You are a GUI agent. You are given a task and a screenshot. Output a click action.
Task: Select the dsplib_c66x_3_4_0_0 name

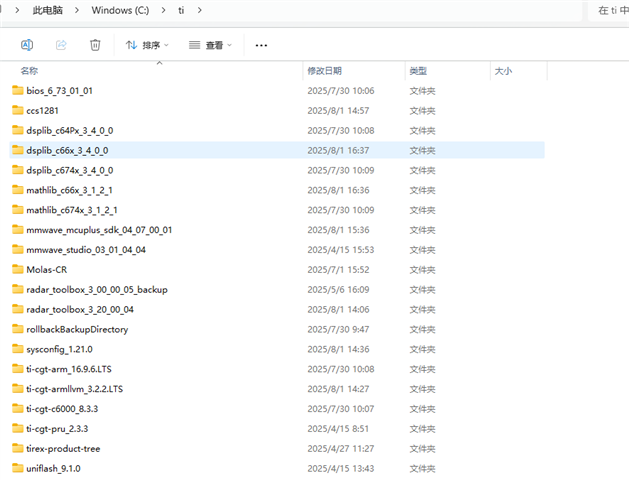tap(67, 151)
